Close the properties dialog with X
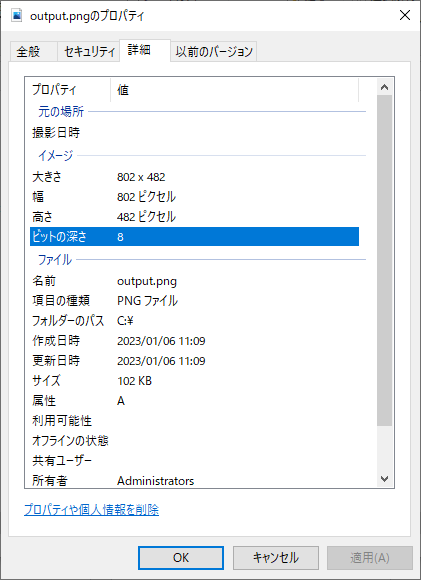Image resolution: width=421 pixels, height=580 pixels. 405,16
